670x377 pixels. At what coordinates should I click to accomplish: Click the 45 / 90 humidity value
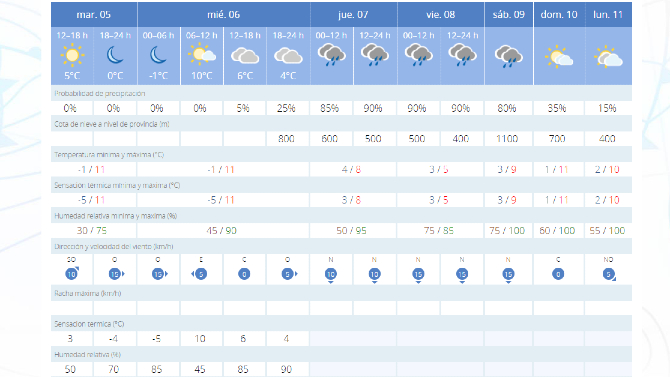[221, 231]
